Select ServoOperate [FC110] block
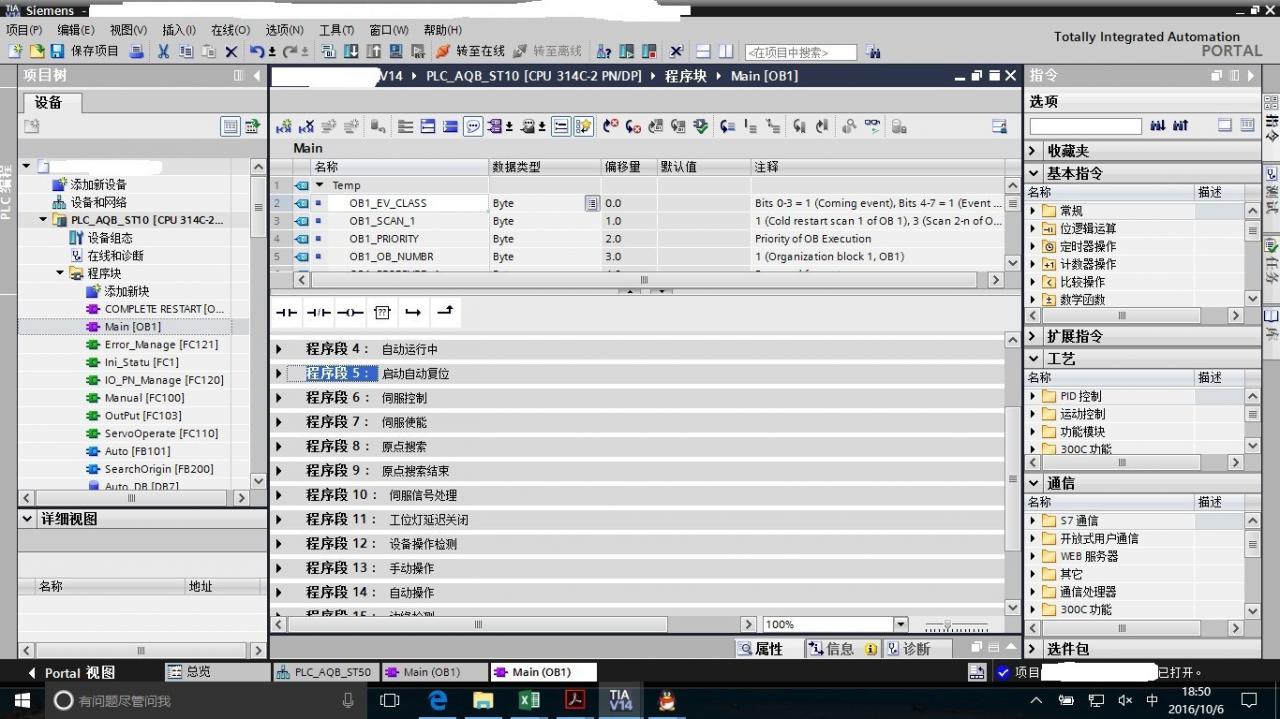The width and height of the screenshot is (1280, 719). coord(161,434)
